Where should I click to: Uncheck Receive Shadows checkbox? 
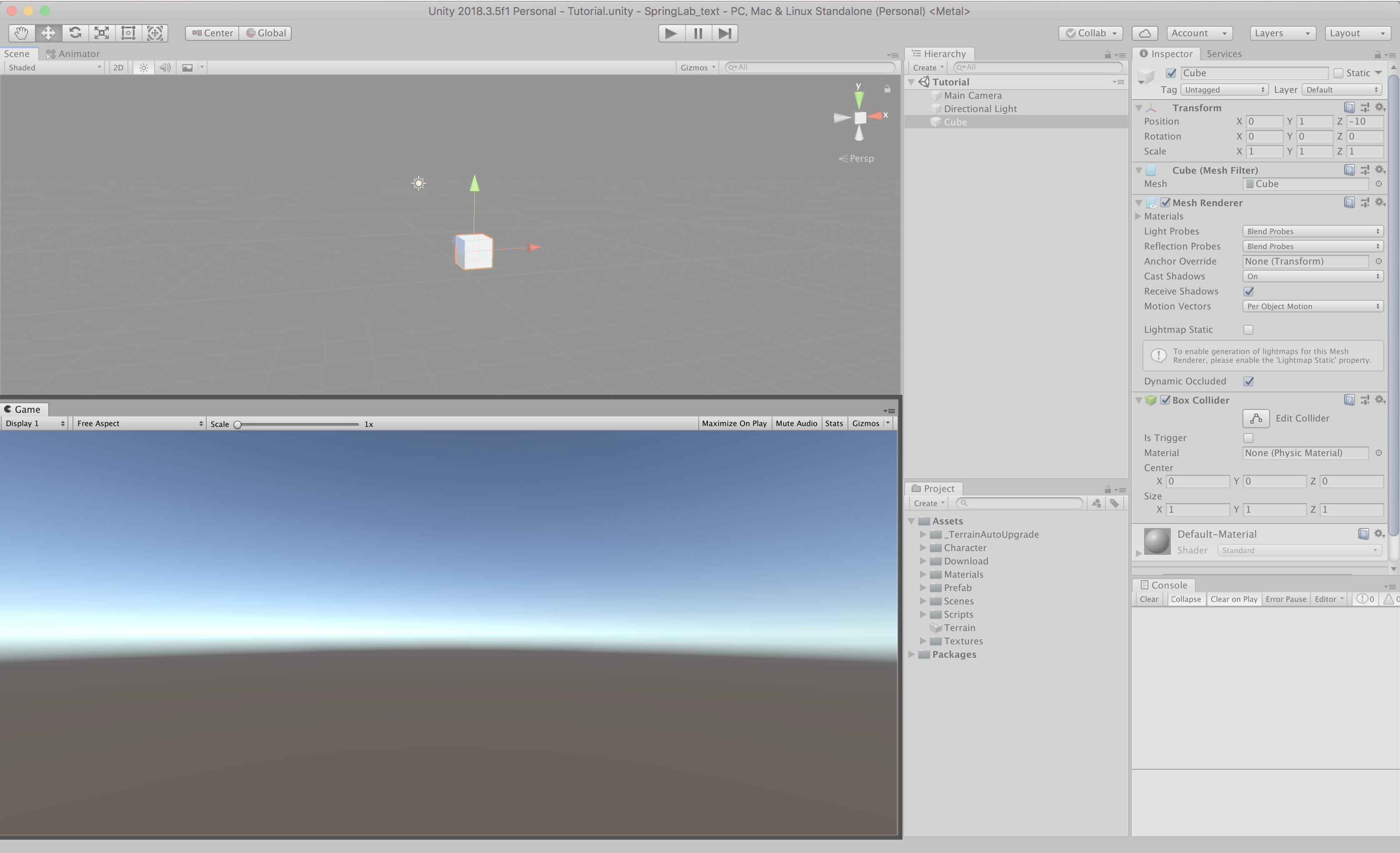pyautogui.click(x=1248, y=291)
